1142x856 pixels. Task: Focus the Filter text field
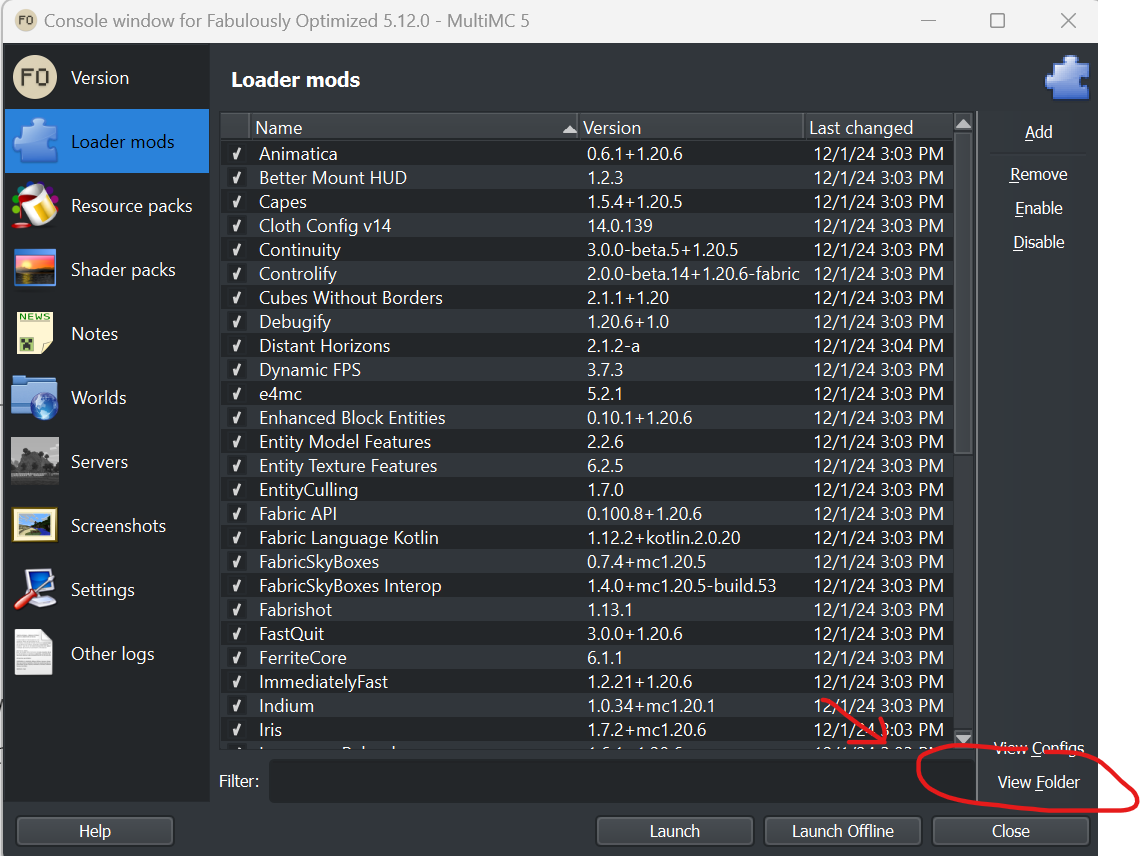(622, 781)
